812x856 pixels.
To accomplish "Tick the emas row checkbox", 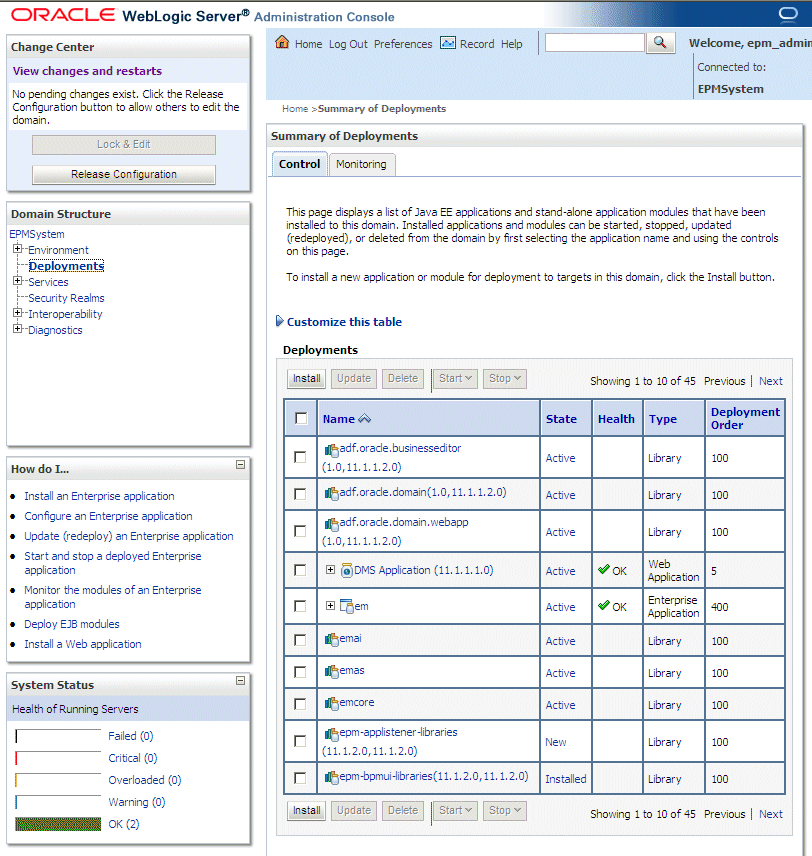I will pos(300,672).
